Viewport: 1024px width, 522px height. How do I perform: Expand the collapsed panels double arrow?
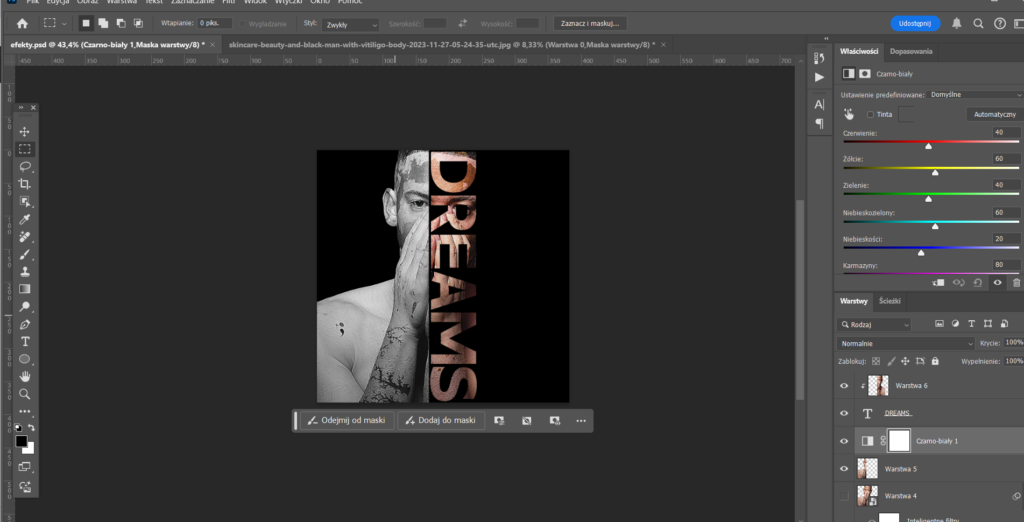click(x=827, y=38)
